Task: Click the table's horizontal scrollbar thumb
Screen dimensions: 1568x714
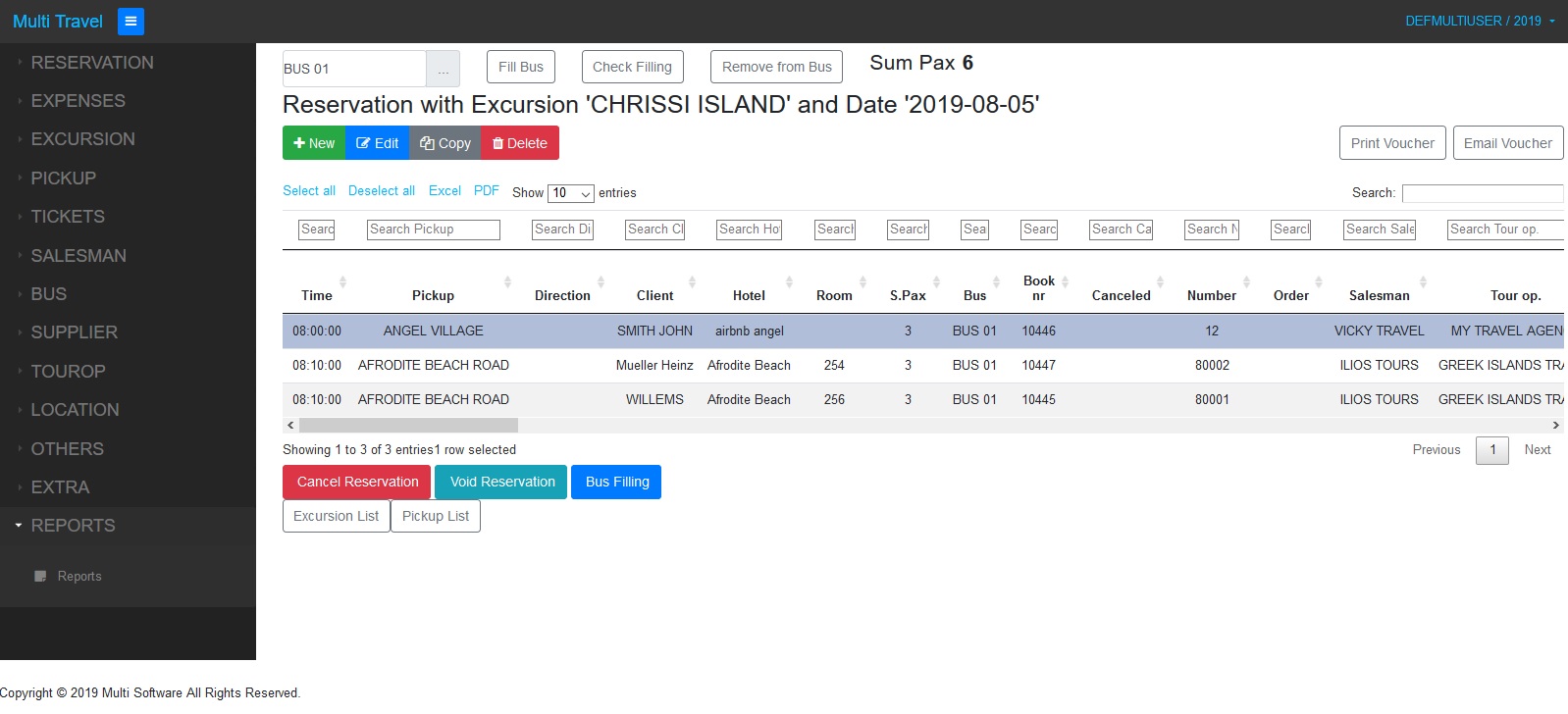Action: tap(408, 426)
